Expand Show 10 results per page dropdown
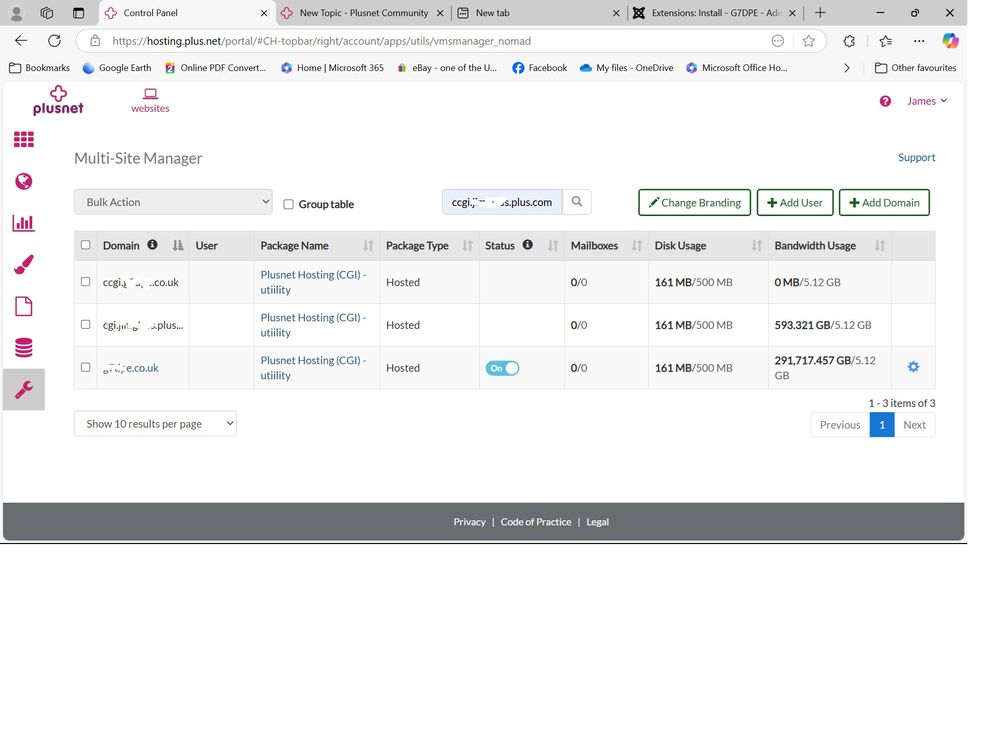This screenshot has height=751, width=999. point(155,424)
